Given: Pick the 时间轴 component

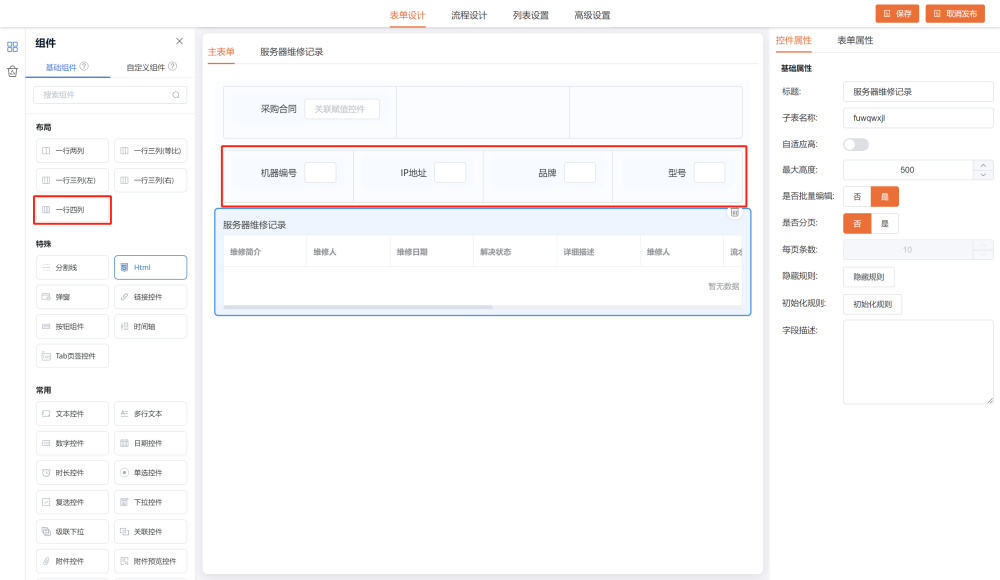Looking at the screenshot, I should 150,326.
